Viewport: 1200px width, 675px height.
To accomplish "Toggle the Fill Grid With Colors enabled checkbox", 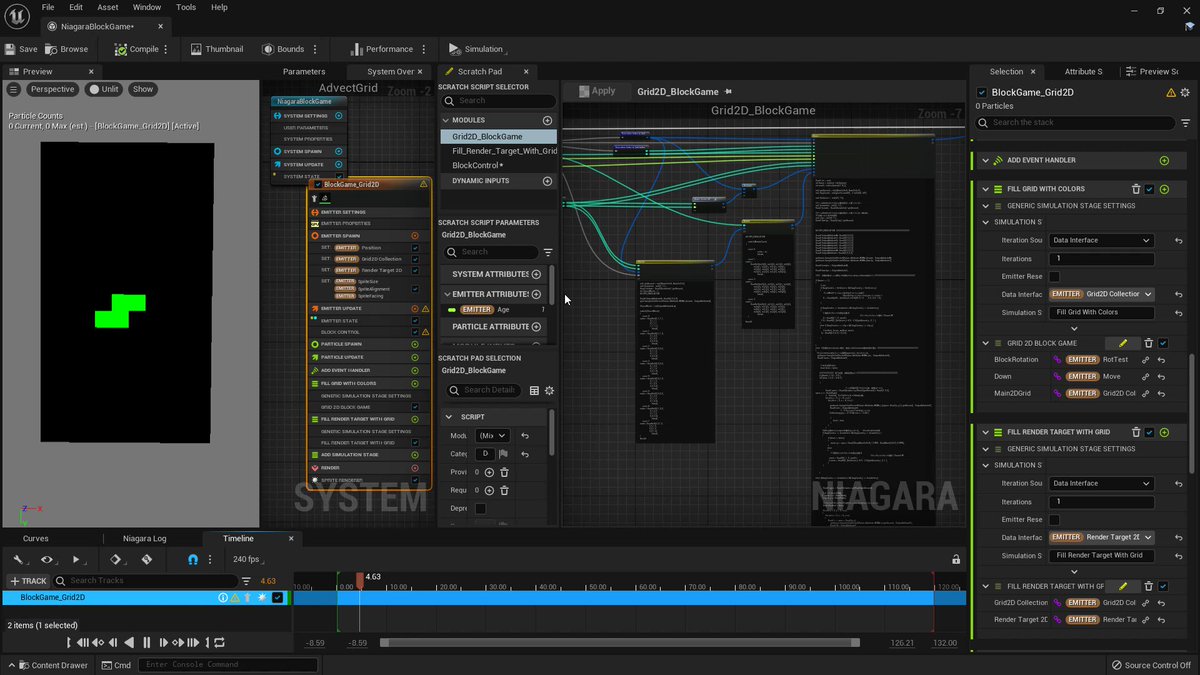I will point(1150,189).
